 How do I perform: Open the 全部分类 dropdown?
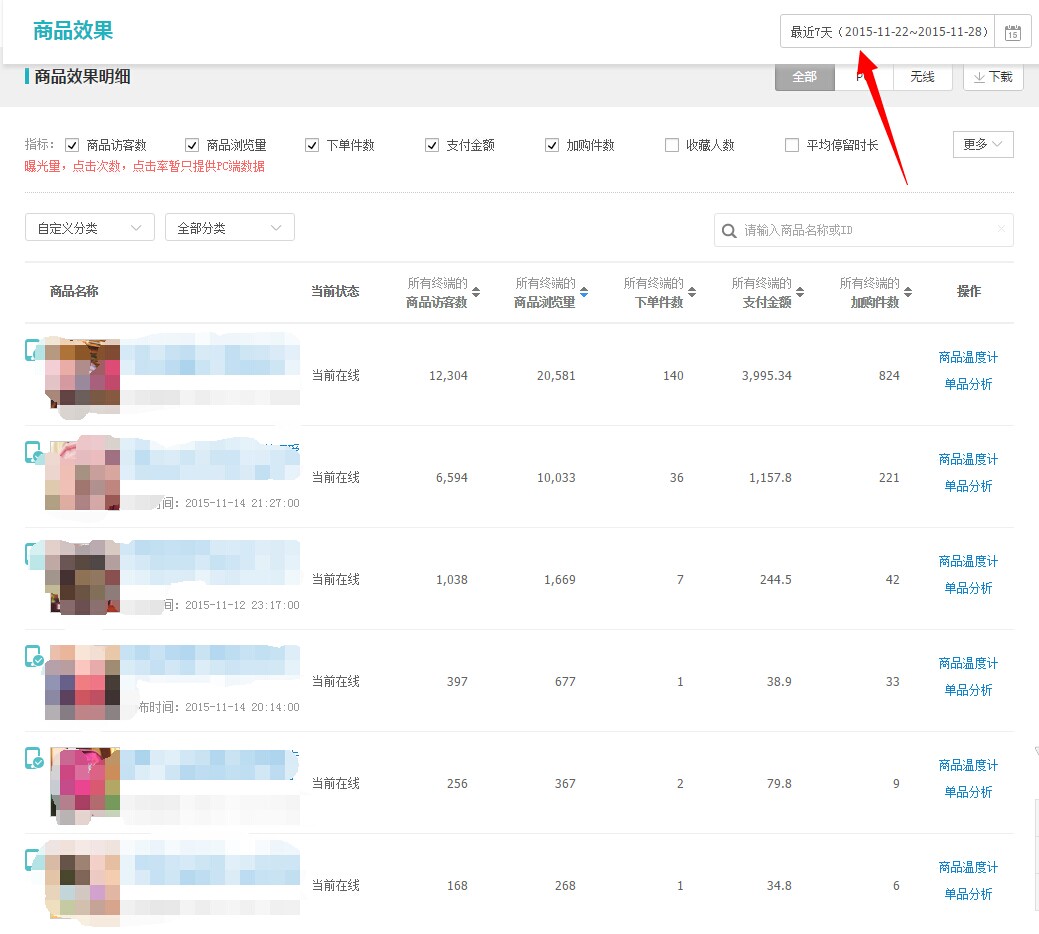pos(229,228)
